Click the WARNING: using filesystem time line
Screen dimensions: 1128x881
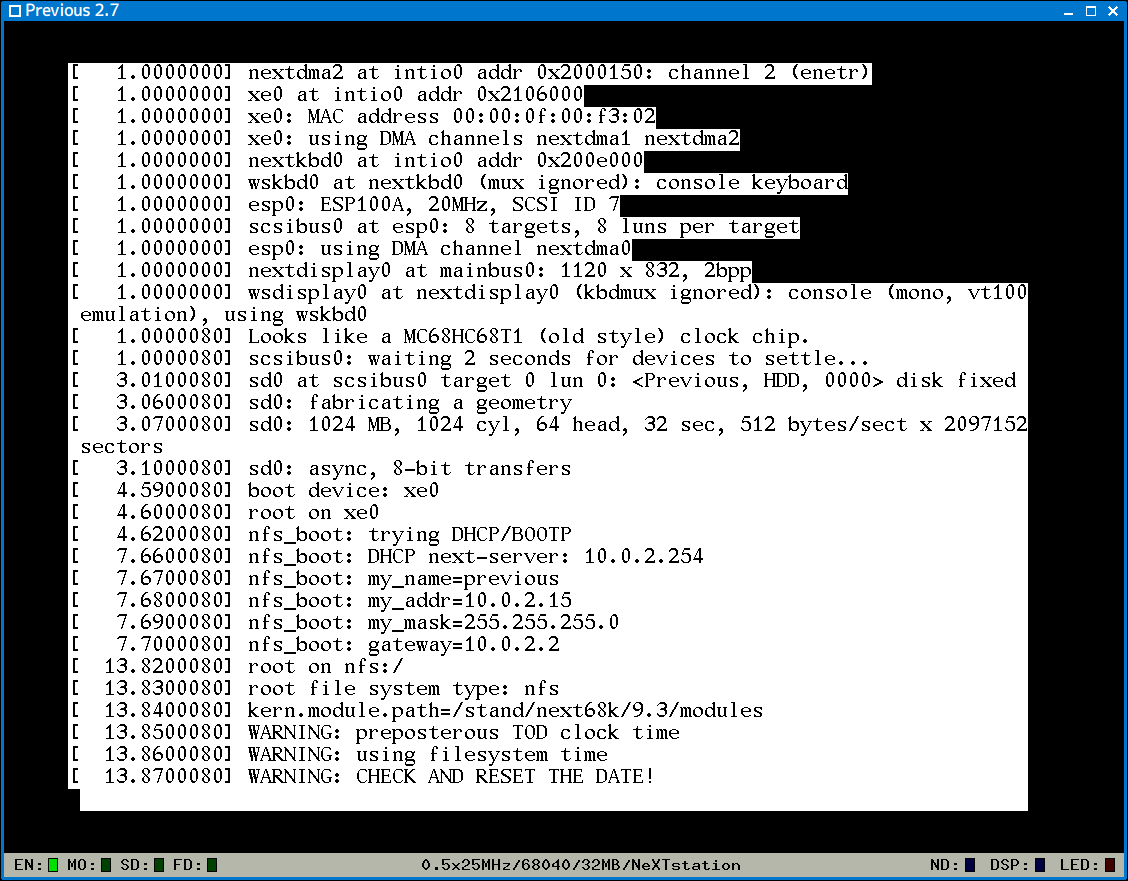point(339,754)
